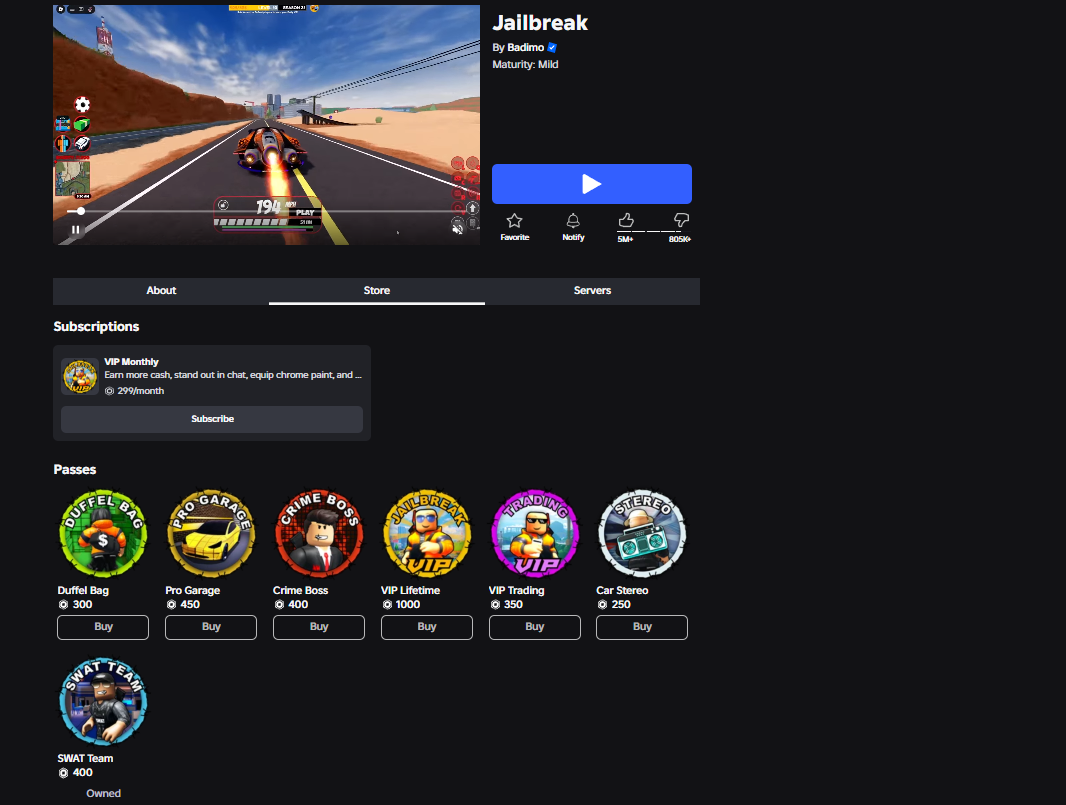Buy the Car Stereo pass
This screenshot has height=805, width=1066.
[642, 627]
